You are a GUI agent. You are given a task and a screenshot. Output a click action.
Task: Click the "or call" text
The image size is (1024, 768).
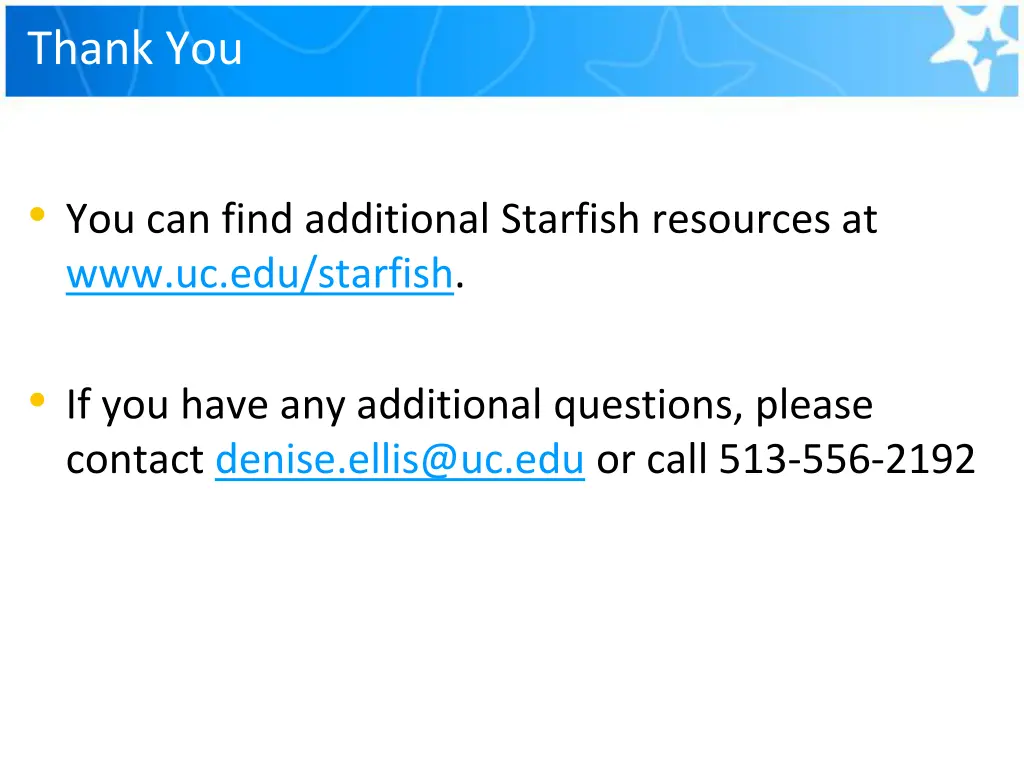coord(652,459)
